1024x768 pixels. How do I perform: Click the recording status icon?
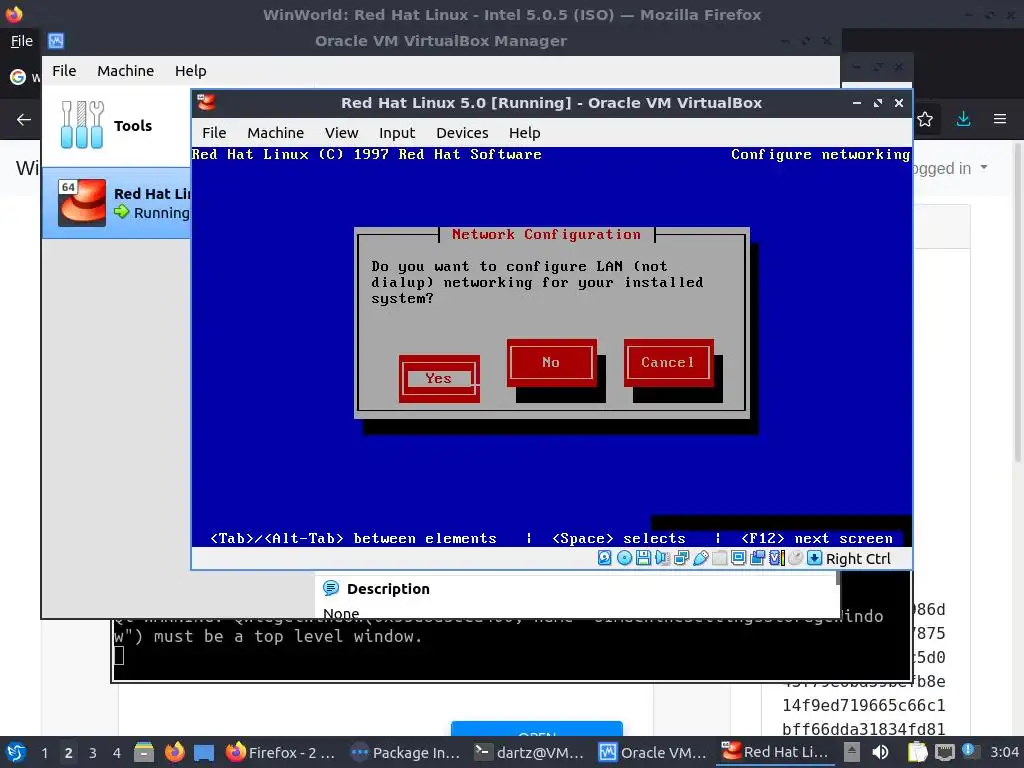758,558
